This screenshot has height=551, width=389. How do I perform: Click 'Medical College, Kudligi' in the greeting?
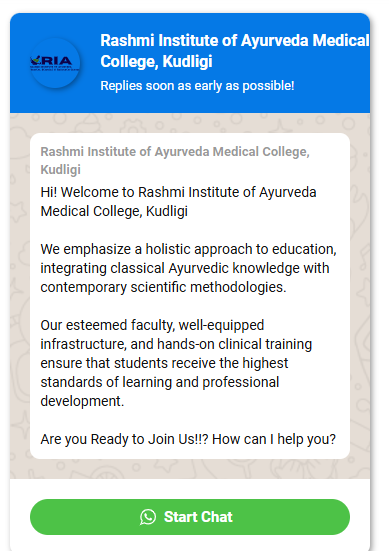tap(114, 211)
